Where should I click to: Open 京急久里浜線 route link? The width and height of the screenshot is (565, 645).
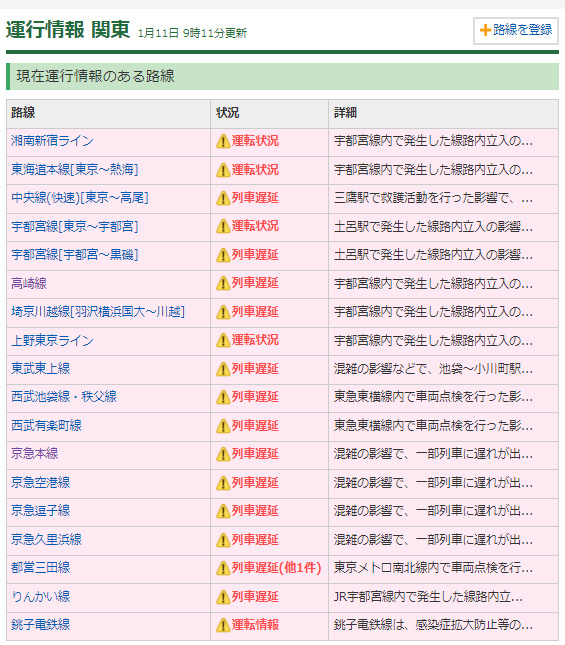point(46,540)
